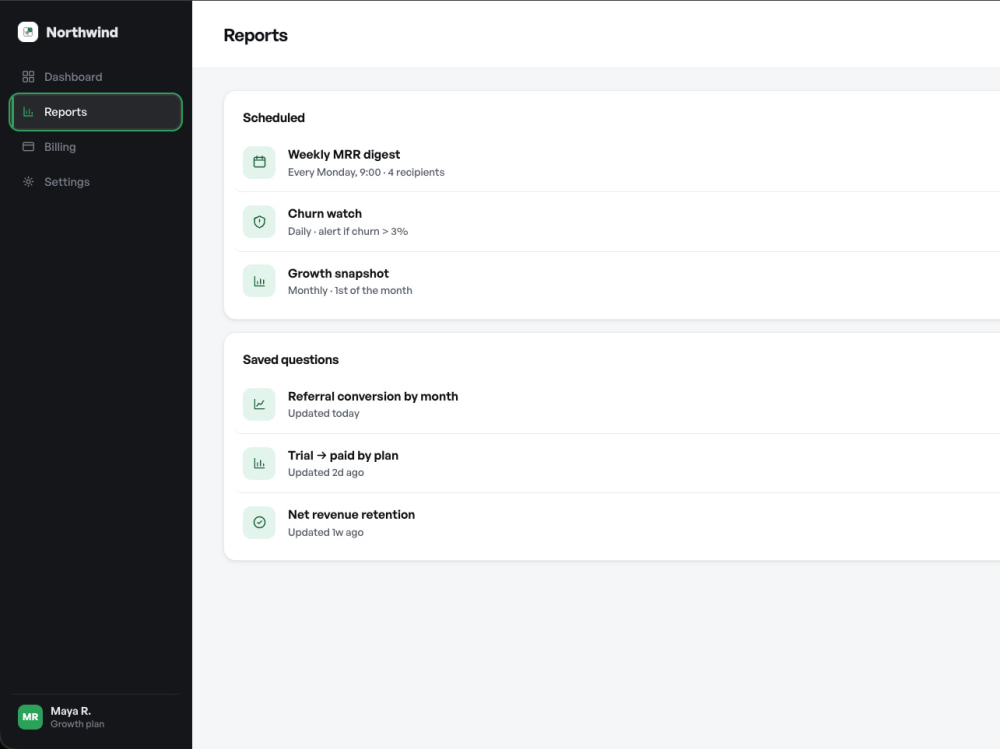Select the Reports menu item
1000x749 pixels.
click(x=96, y=112)
